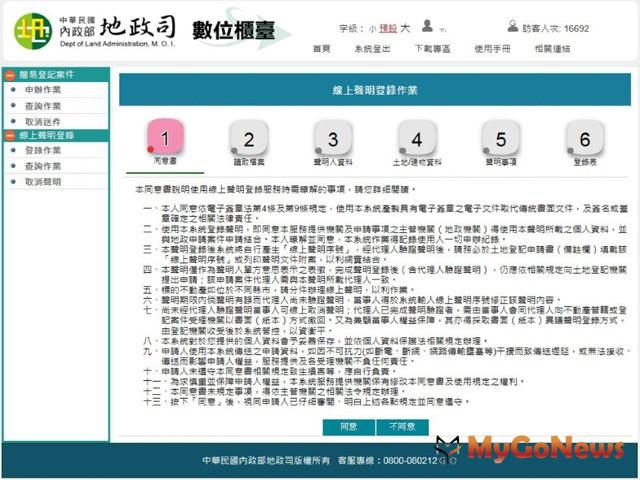Screen dimensions: 640x480
Task: Click the 線上聲明登錄作業 page heading
Action: click(x=375, y=90)
